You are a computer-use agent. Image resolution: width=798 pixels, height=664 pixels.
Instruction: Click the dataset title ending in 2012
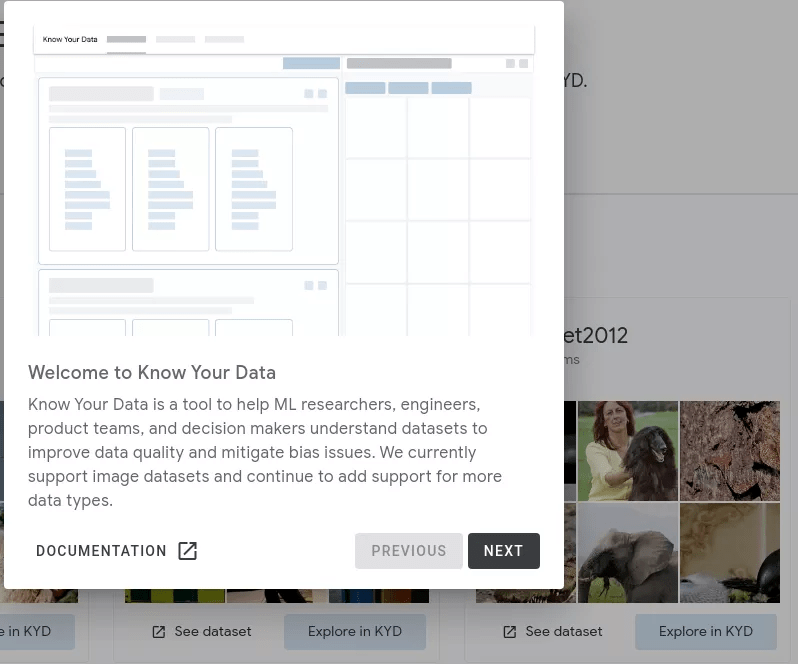coord(596,336)
